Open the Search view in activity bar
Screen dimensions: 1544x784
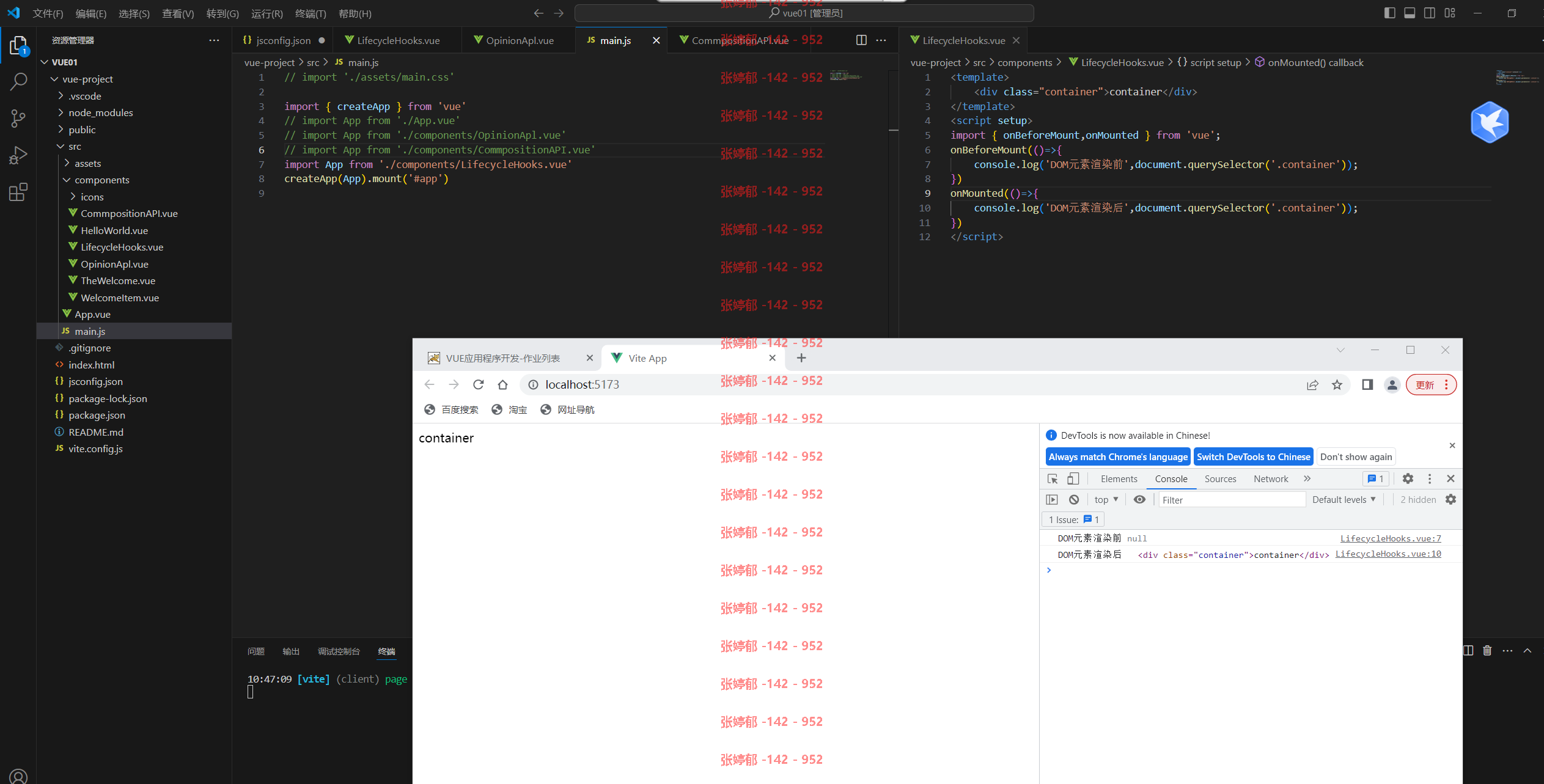click(18, 81)
